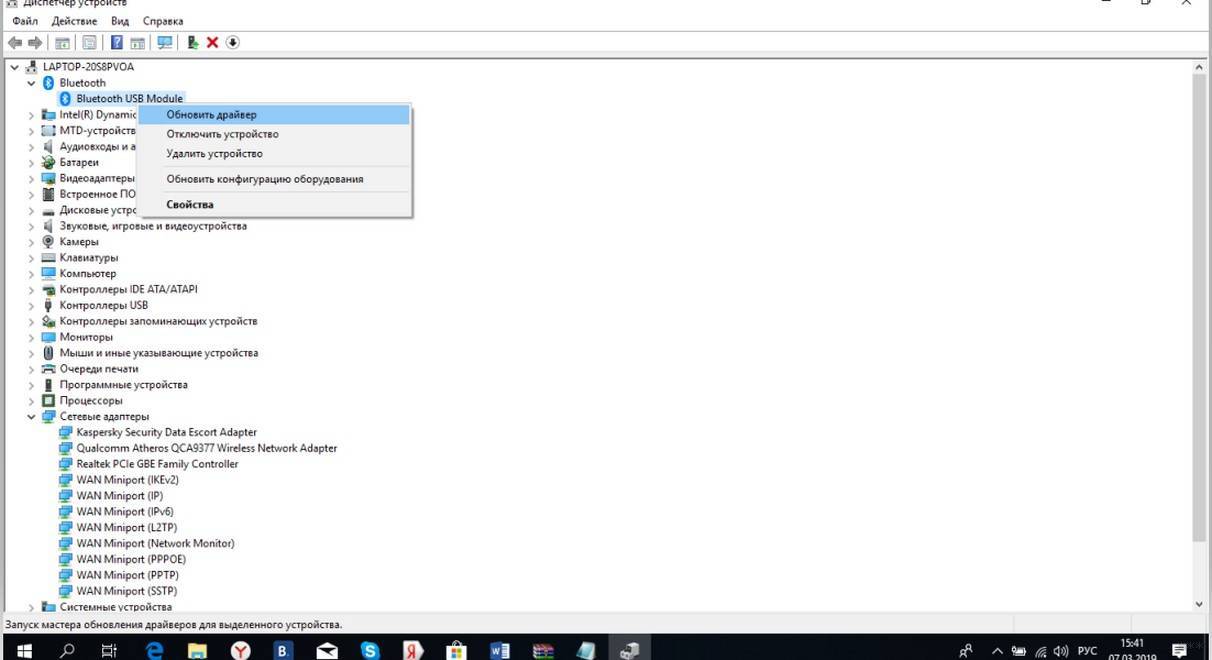Screen dimensions: 1212x660
Task: Select WAN Miniport (Network Monitor)
Action: click(x=155, y=543)
